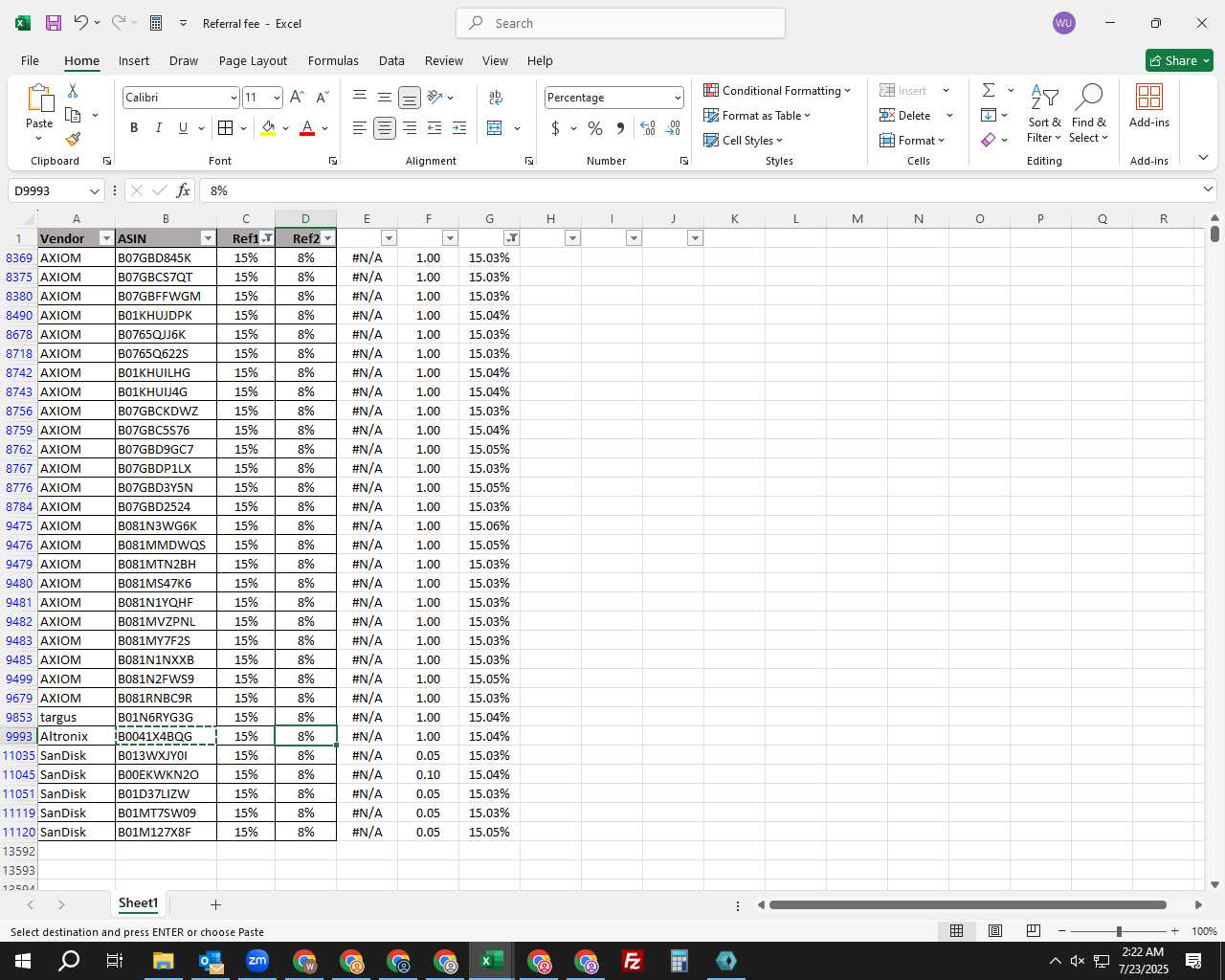The width and height of the screenshot is (1225, 980).
Task: Click the Increase Decimal icon
Action: click(x=648, y=128)
